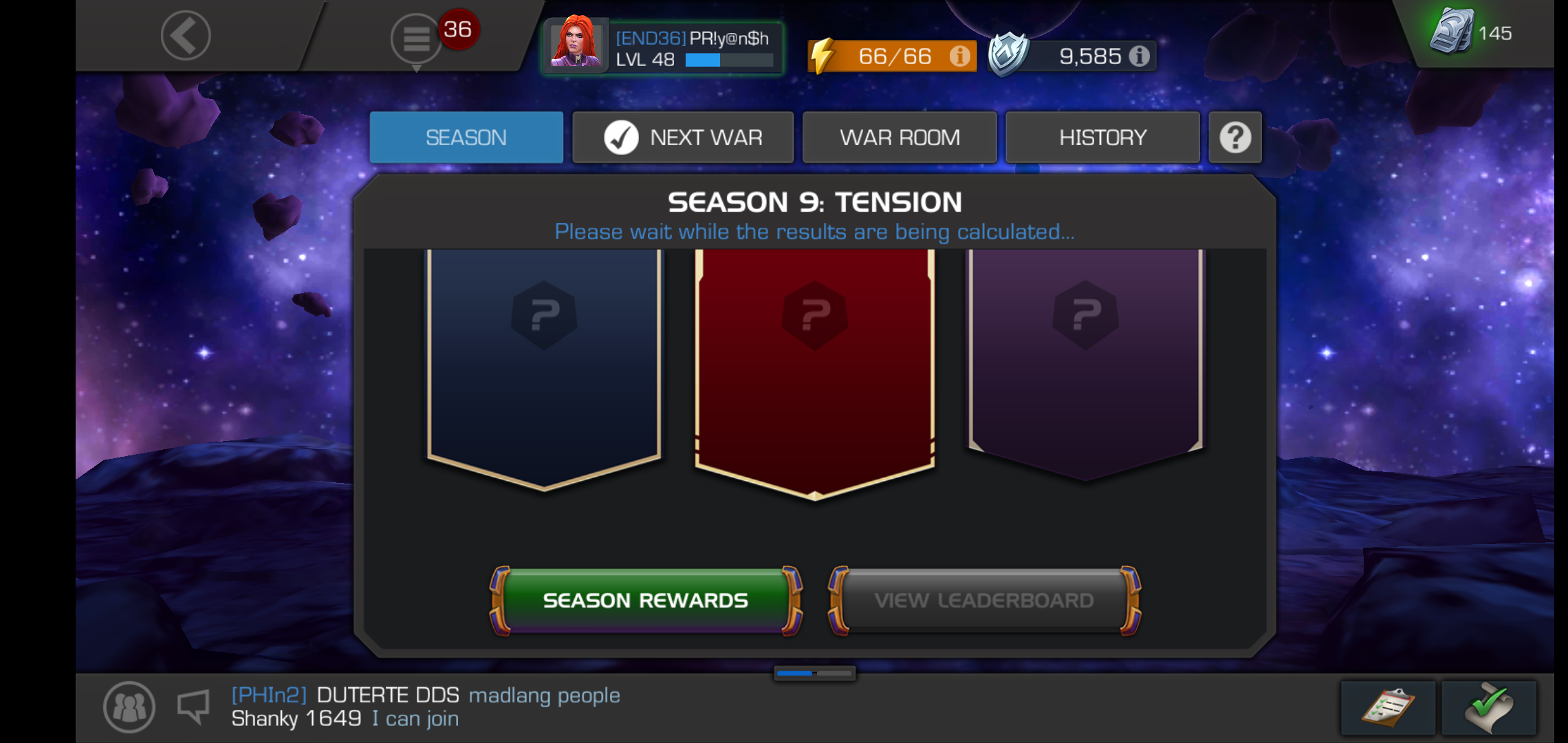The width and height of the screenshot is (1568, 743).
Task: Tap the energy lightning bolt icon
Action: tap(823, 56)
